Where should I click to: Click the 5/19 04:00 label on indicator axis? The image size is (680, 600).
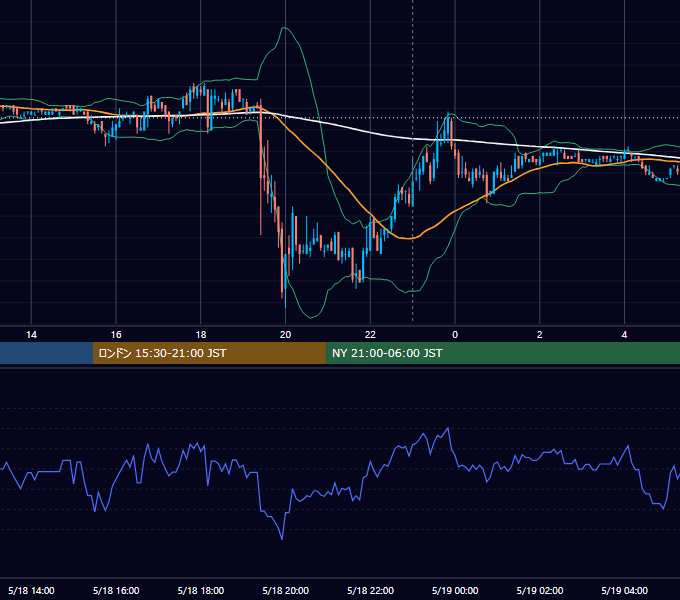tap(624, 590)
